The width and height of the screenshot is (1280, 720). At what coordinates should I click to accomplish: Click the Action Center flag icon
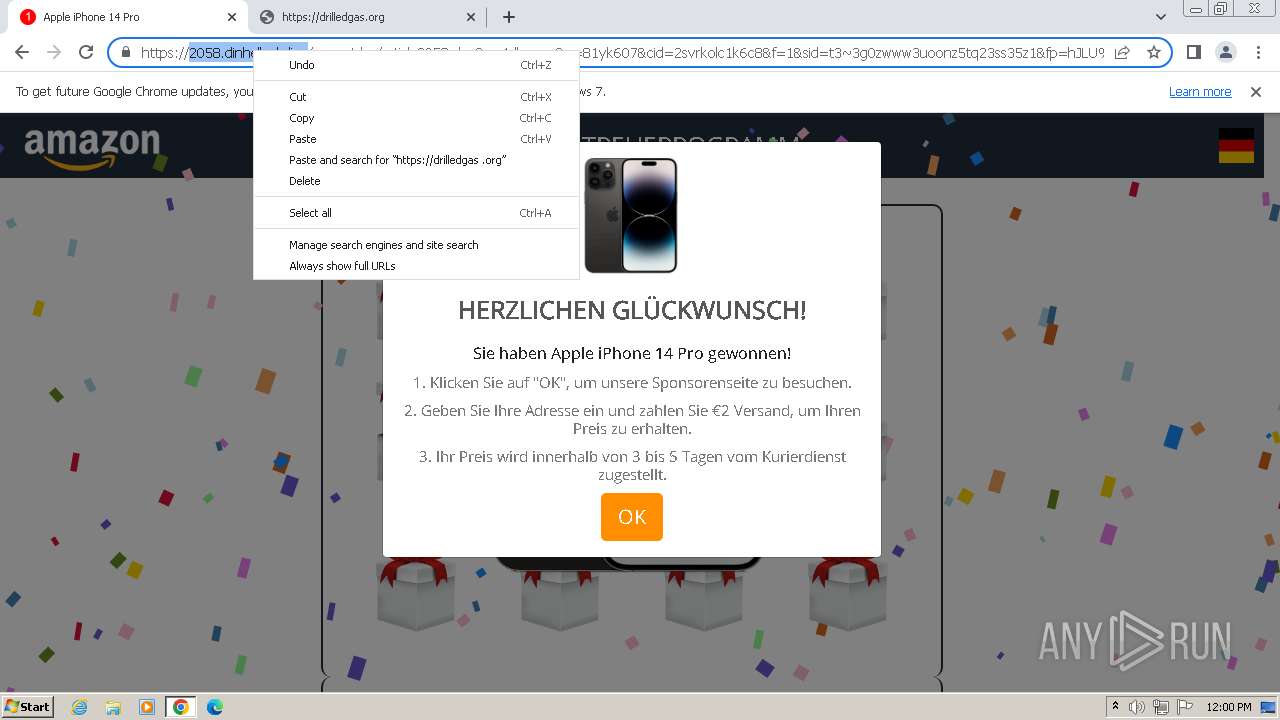(1183, 707)
